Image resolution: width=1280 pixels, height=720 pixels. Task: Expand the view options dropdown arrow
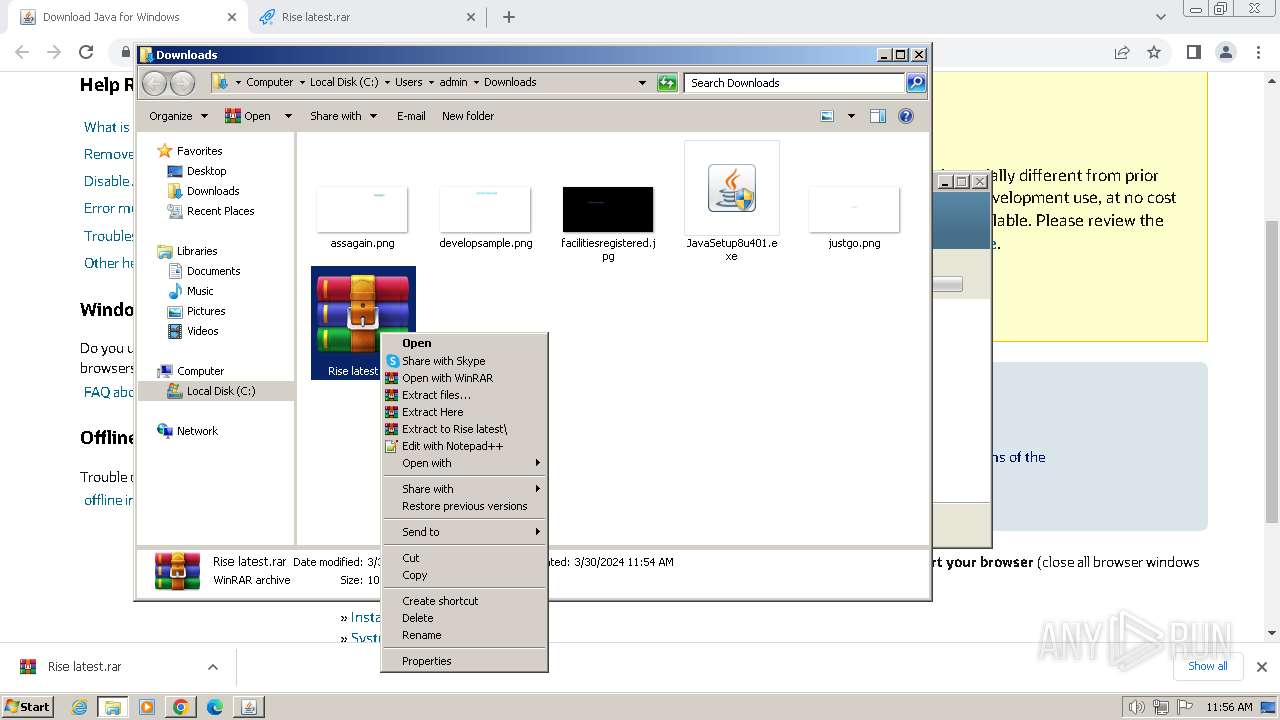(x=851, y=116)
